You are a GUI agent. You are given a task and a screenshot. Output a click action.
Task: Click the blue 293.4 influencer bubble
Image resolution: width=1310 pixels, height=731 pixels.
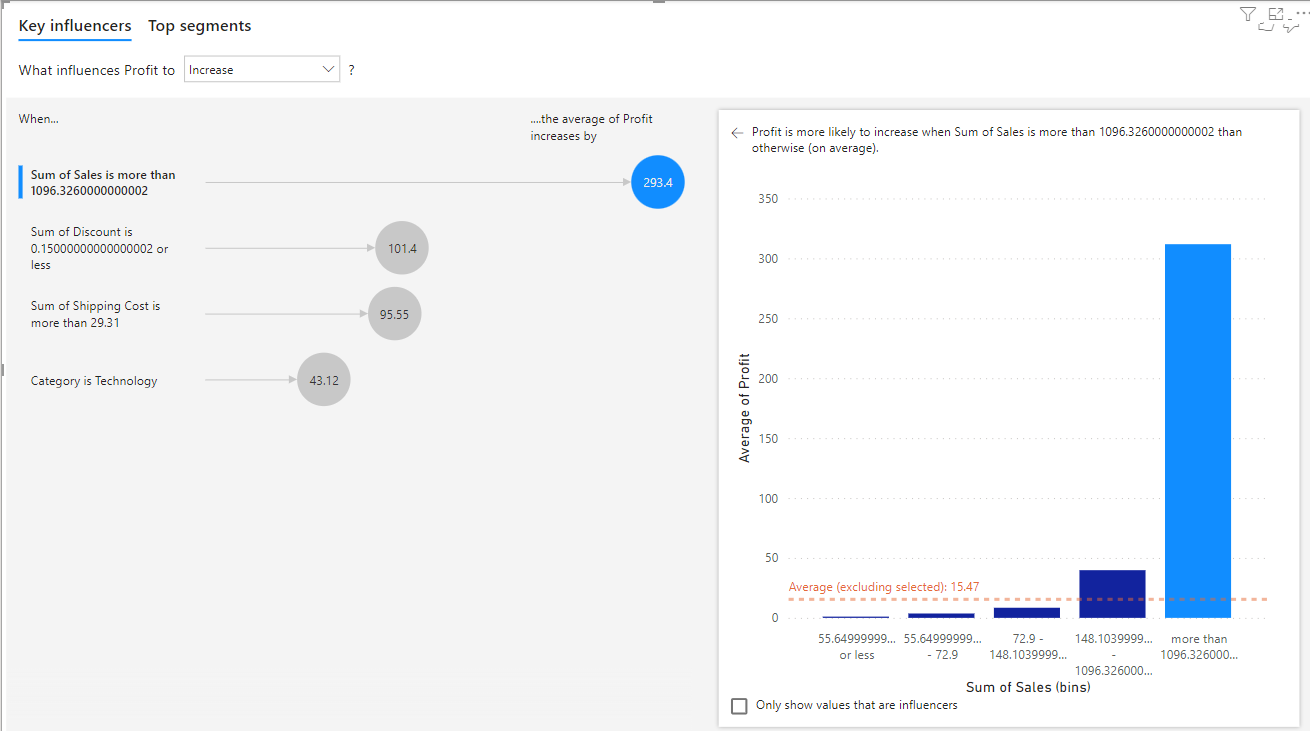pos(657,182)
